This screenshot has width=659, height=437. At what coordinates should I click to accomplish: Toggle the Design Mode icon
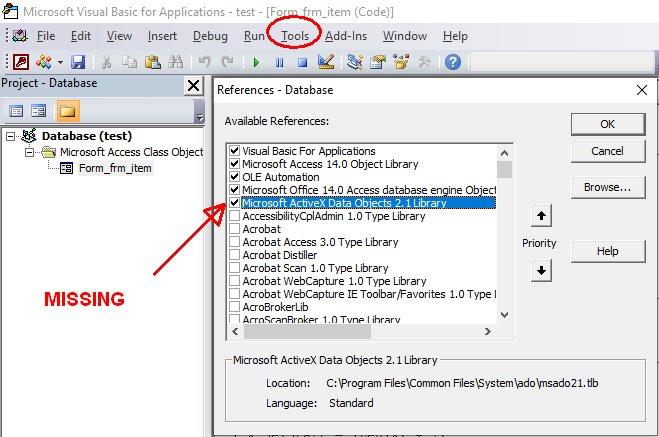coord(326,62)
